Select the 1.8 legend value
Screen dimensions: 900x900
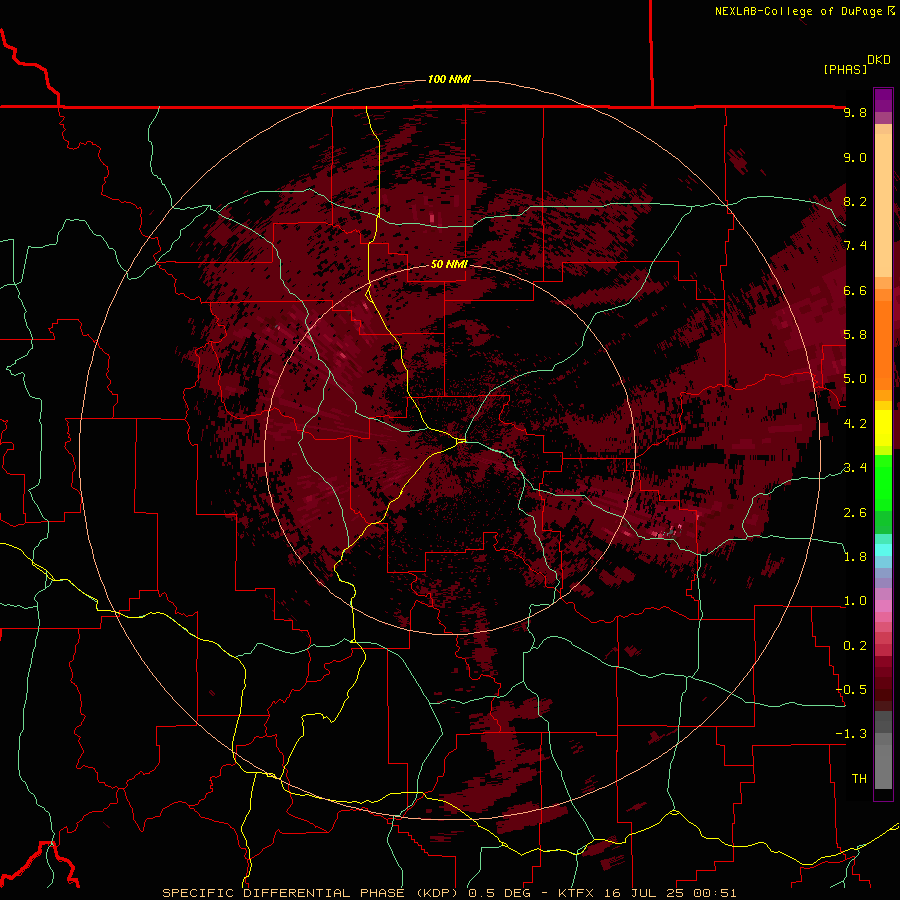tap(855, 557)
